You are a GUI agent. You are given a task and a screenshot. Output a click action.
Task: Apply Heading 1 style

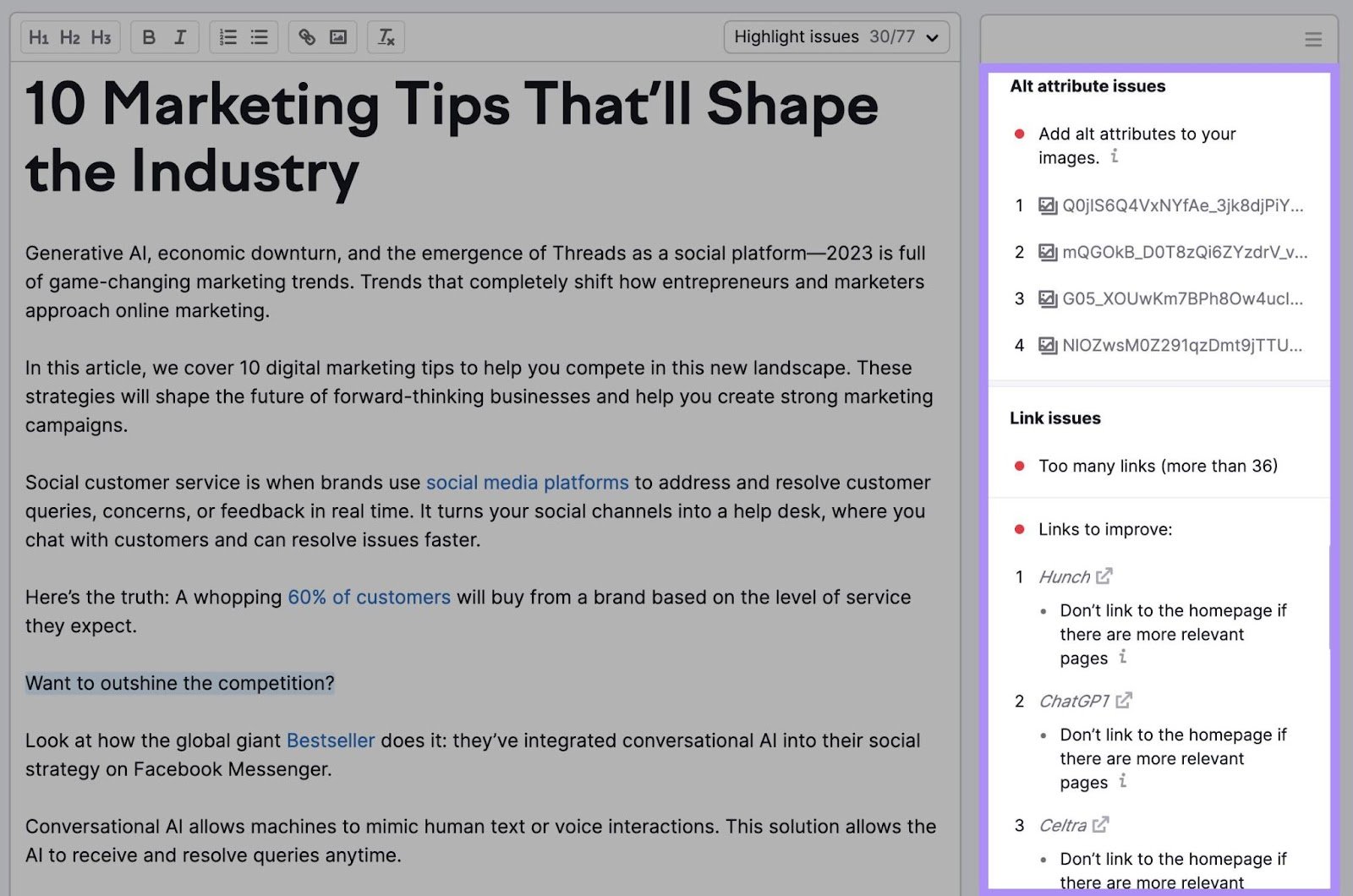click(x=39, y=37)
